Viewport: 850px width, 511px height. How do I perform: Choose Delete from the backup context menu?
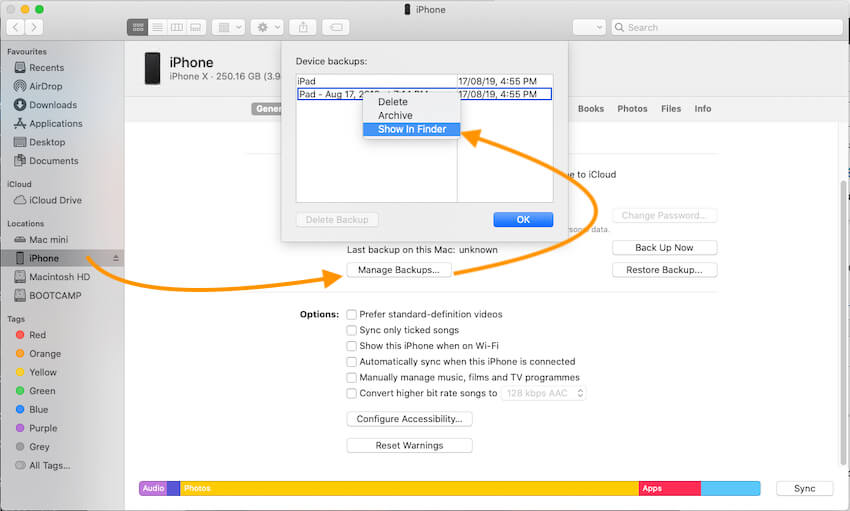(x=411, y=102)
